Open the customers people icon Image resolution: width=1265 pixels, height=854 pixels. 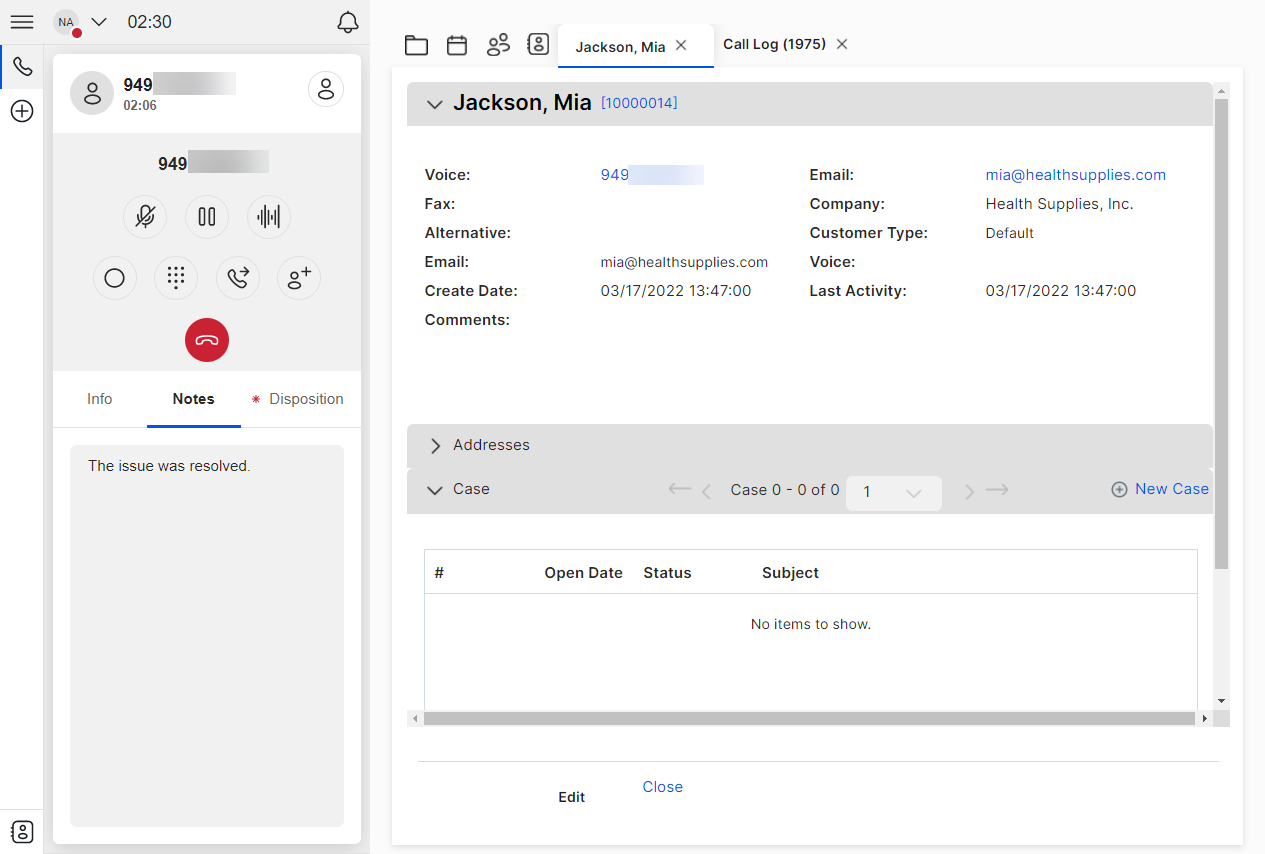click(x=498, y=45)
